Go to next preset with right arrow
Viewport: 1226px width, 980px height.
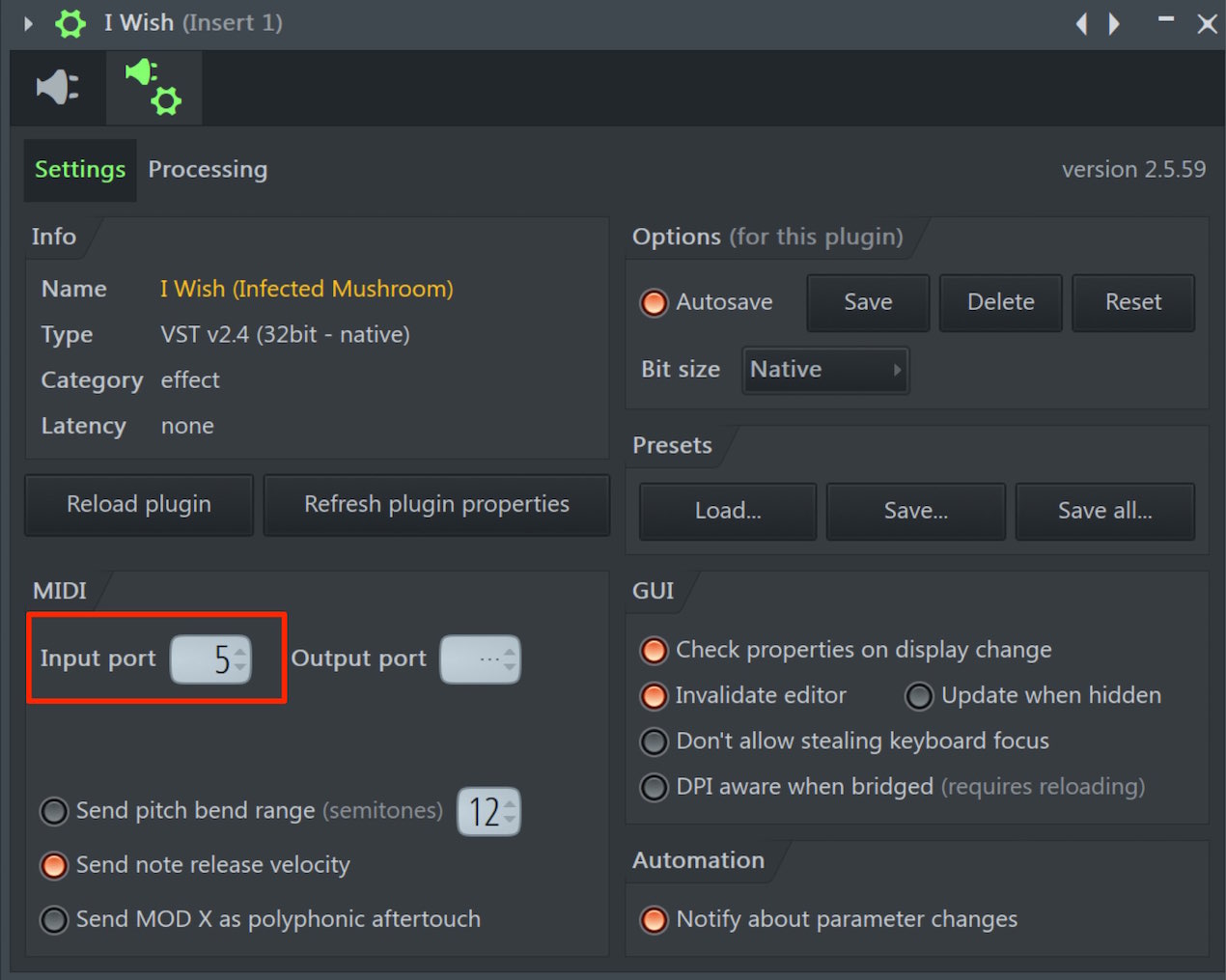1114,23
